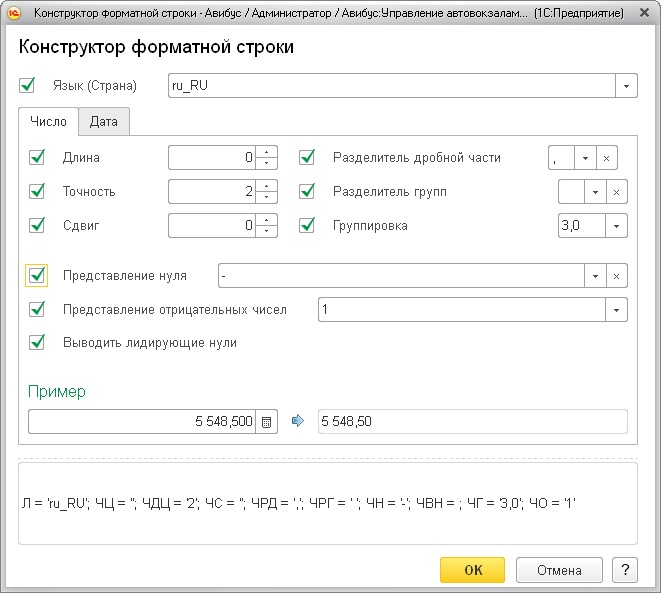Screen dimensions: 661x593
Task: Open the Группировка dropdown list
Action: pos(616,226)
